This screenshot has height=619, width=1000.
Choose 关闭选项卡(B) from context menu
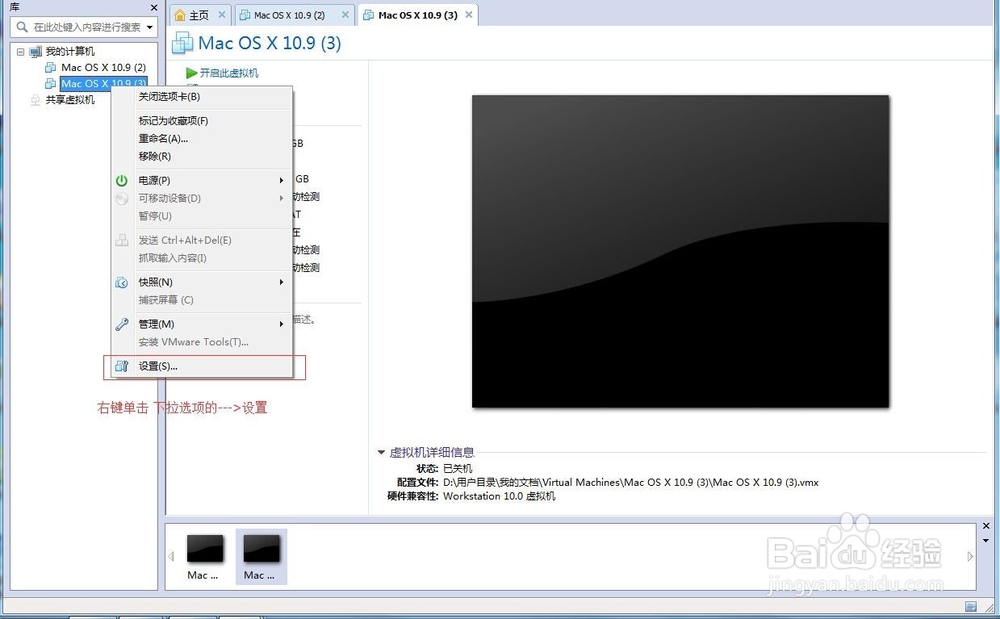(169, 97)
